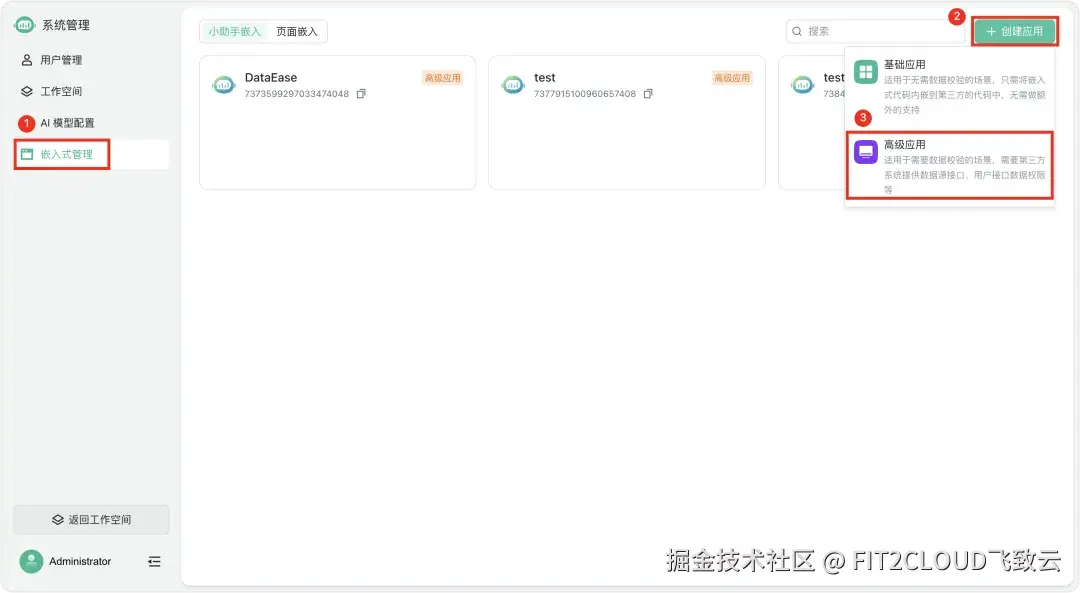Click the 搜索 search field
Image resolution: width=1080 pixels, height=593 pixels.
[x=875, y=31]
